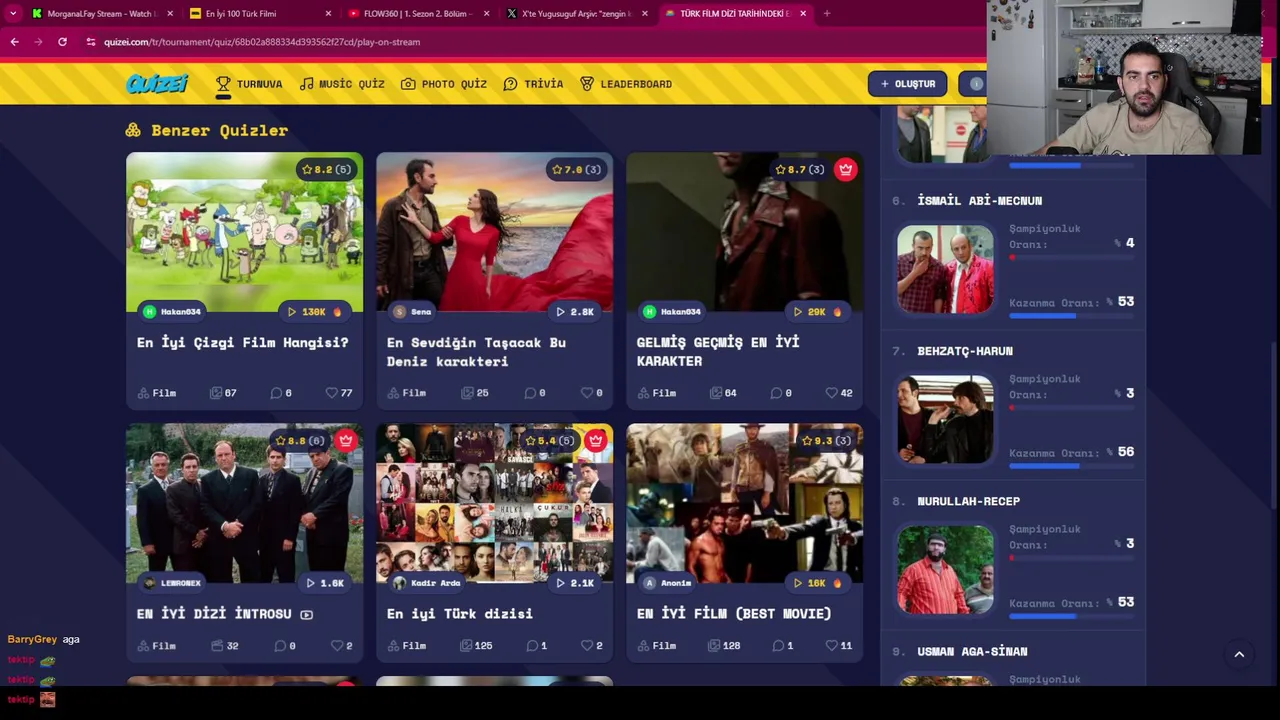
Task: Click the crown badge on Gelmiş Geçmiş card
Action: pyautogui.click(x=846, y=169)
